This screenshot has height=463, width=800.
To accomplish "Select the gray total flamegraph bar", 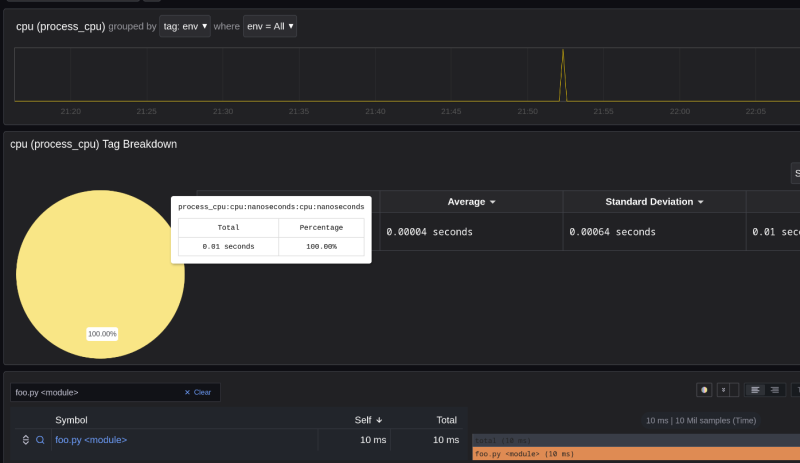I will 635,440.
